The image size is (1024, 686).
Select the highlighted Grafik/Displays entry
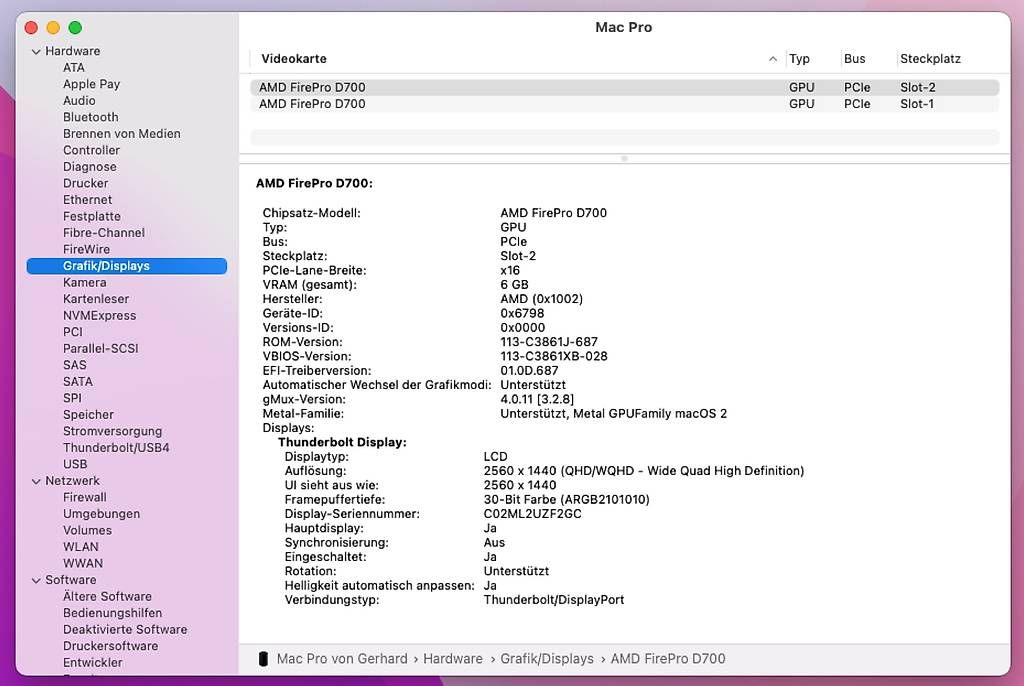pyautogui.click(x=127, y=266)
